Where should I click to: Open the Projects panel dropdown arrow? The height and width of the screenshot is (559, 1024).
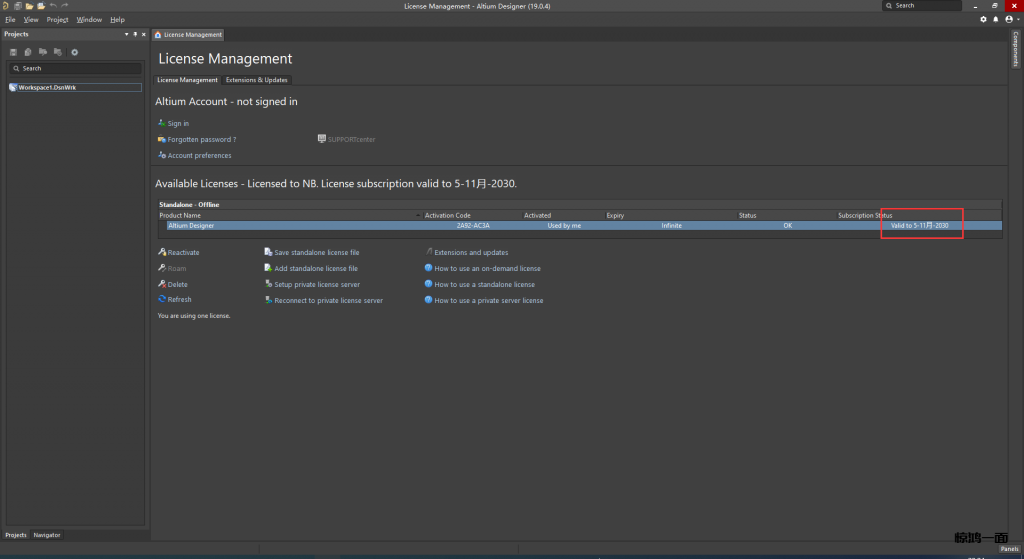tap(126, 34)
